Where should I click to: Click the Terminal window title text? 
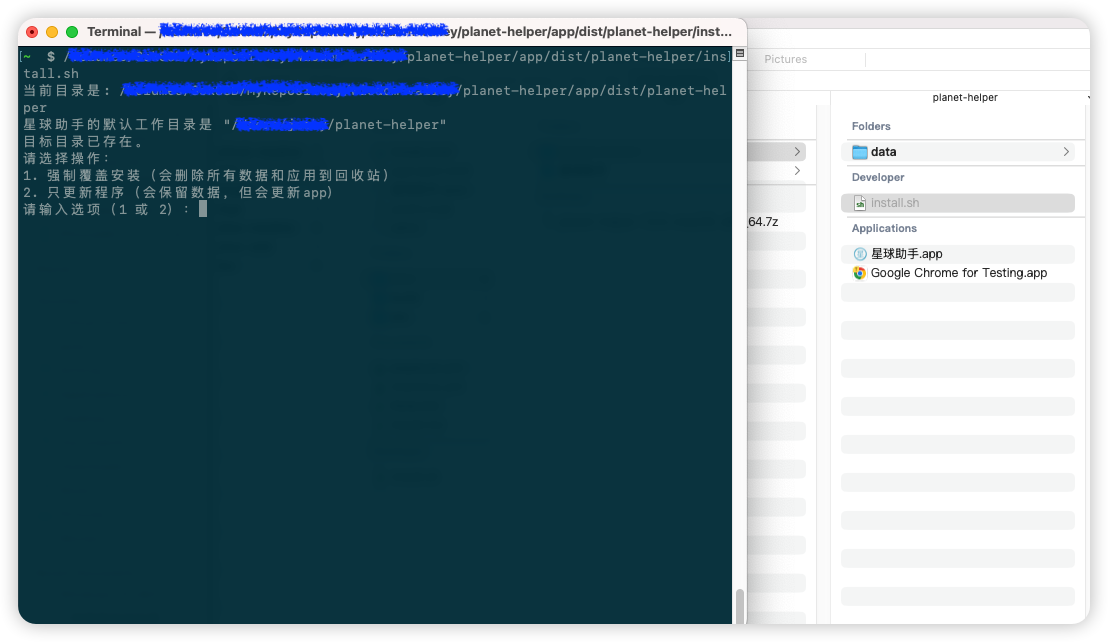[410, 32]
